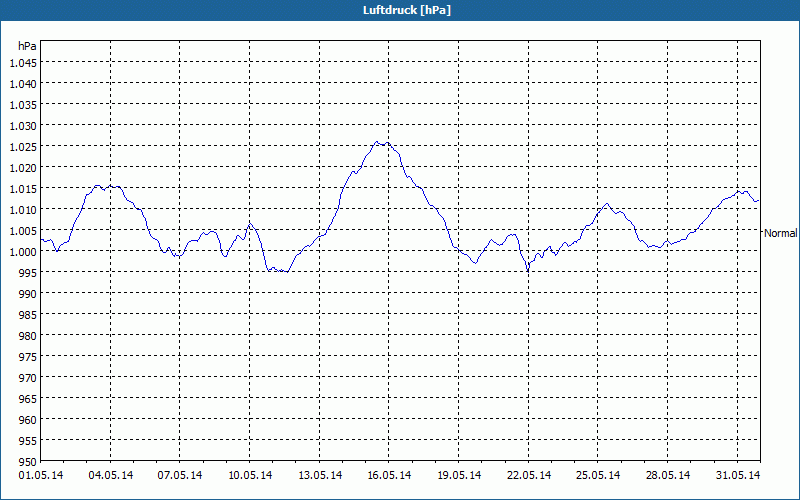Image resolution: width=800 pixels, height=500 pixels.
Task: Select the 1.030 y-axis value
Action: pyautogui.click(x=23, y=126)
